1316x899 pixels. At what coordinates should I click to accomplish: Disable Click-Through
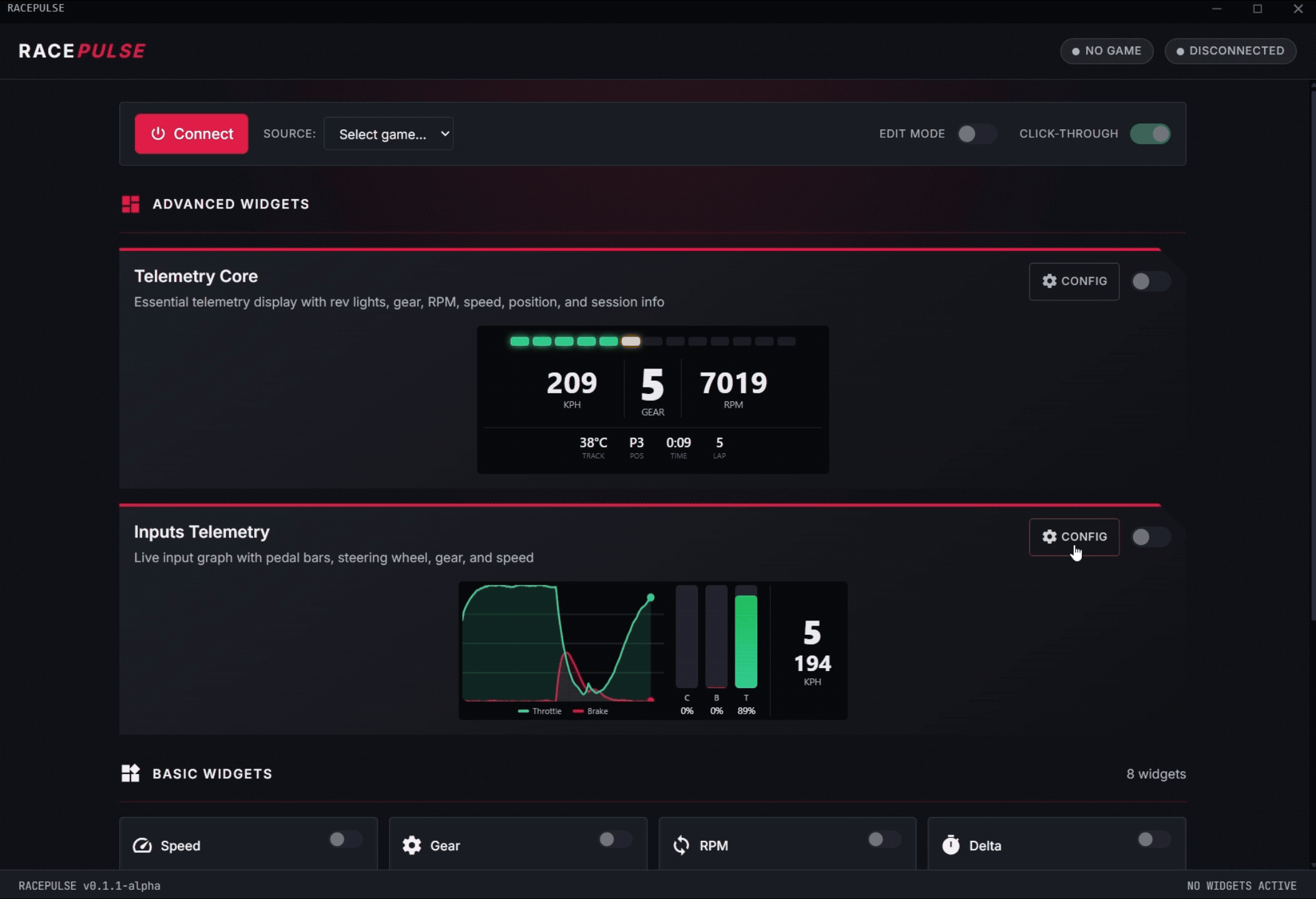(1150, 134)
